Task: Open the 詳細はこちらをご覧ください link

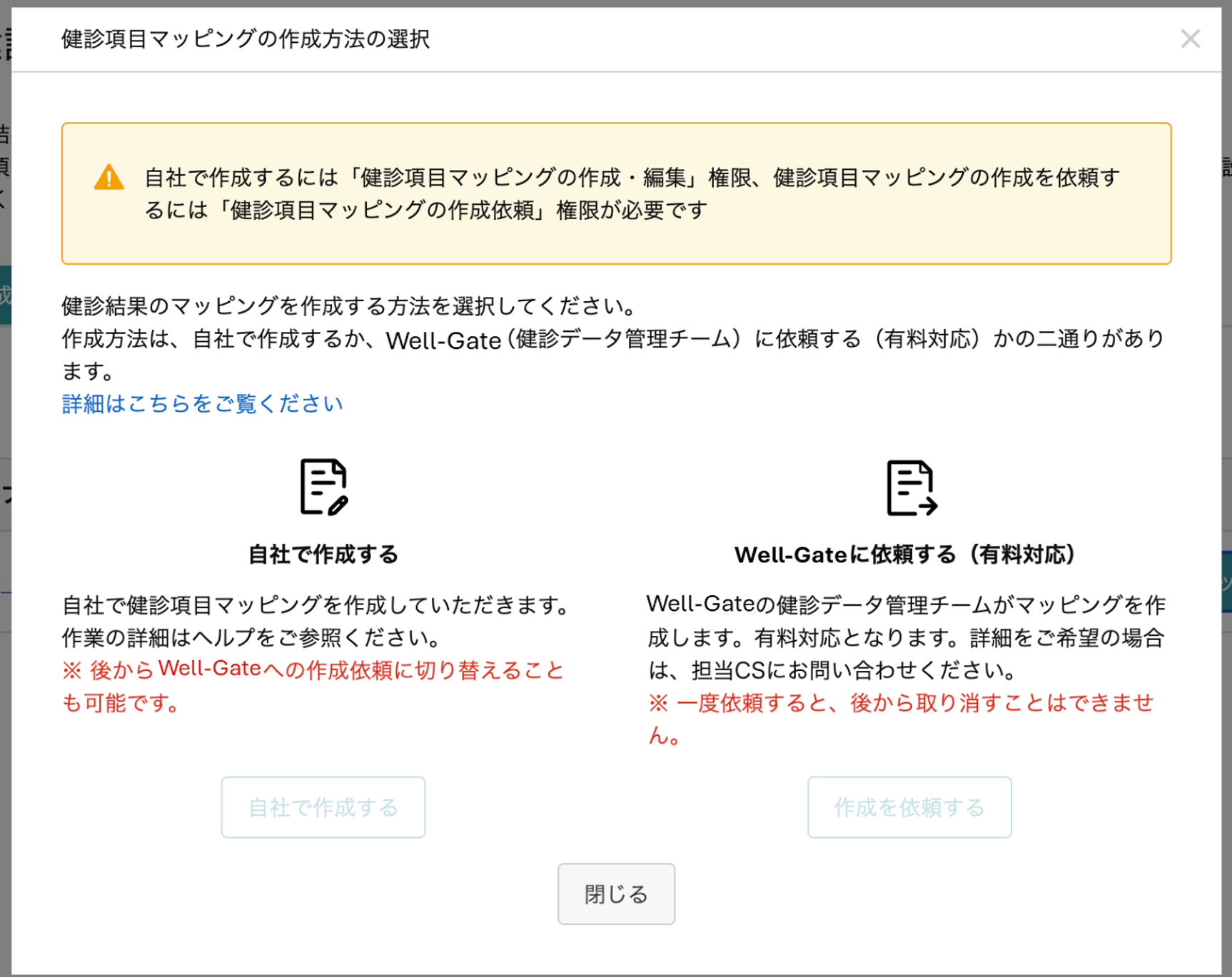Action: point(202,404)
